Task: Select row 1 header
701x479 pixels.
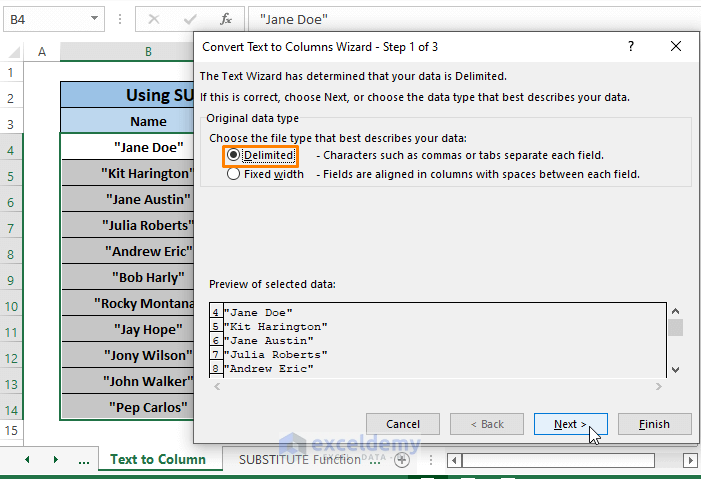Action: click(11, 72)
